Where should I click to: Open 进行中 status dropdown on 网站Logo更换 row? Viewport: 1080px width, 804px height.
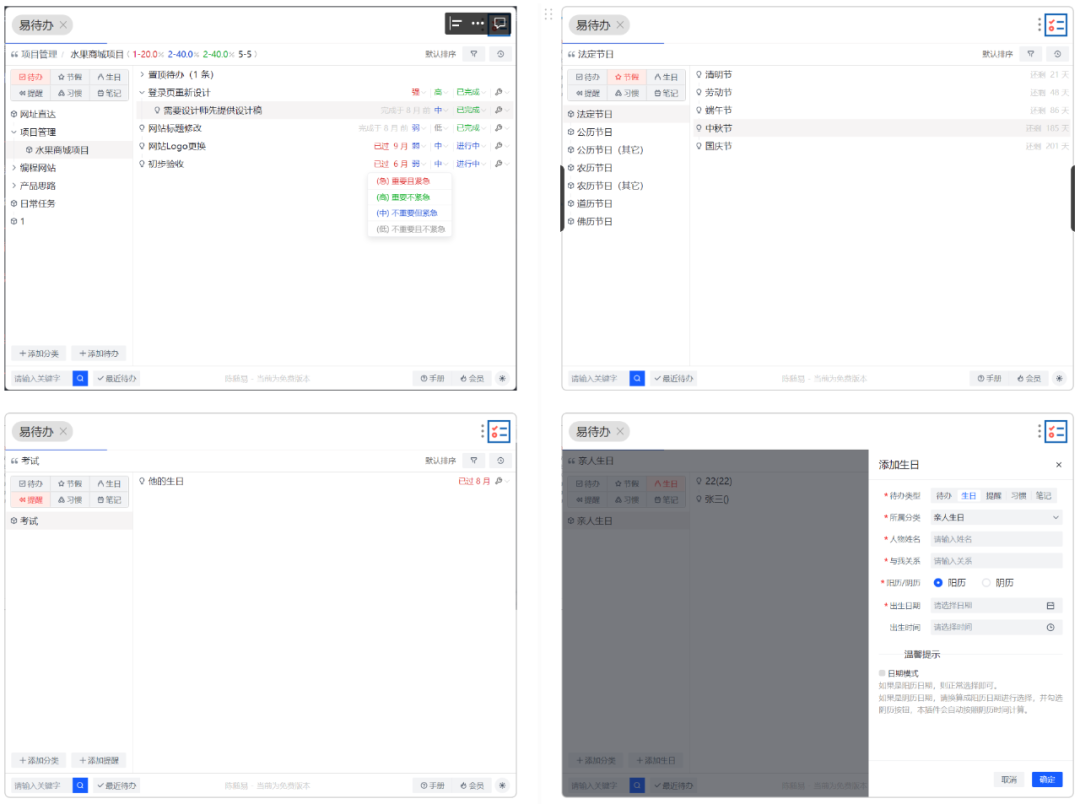[471, 146]
